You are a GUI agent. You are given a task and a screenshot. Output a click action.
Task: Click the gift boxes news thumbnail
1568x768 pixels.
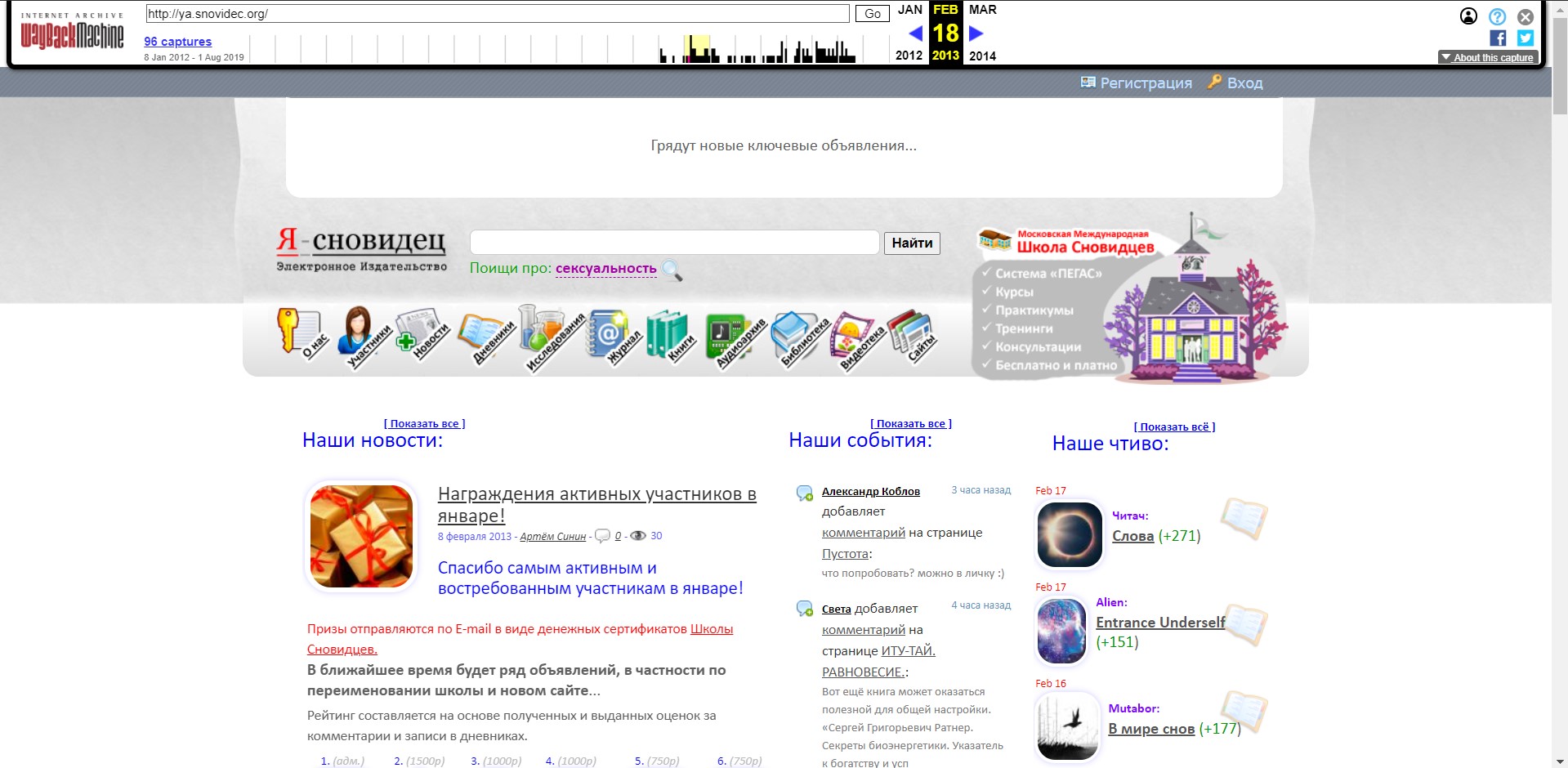click(x=361, y=536)
